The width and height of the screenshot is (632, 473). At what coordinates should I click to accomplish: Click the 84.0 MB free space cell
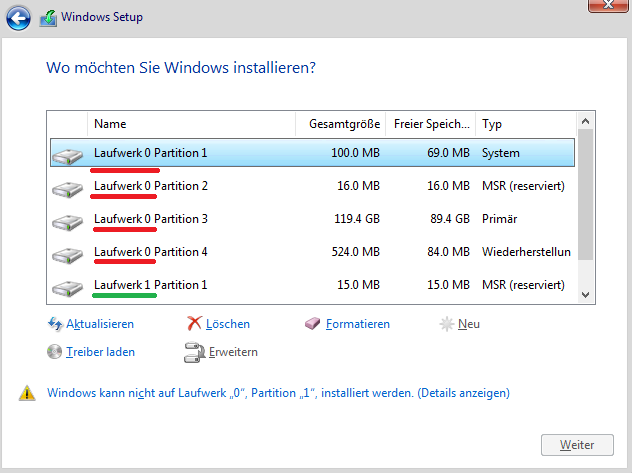448,252
